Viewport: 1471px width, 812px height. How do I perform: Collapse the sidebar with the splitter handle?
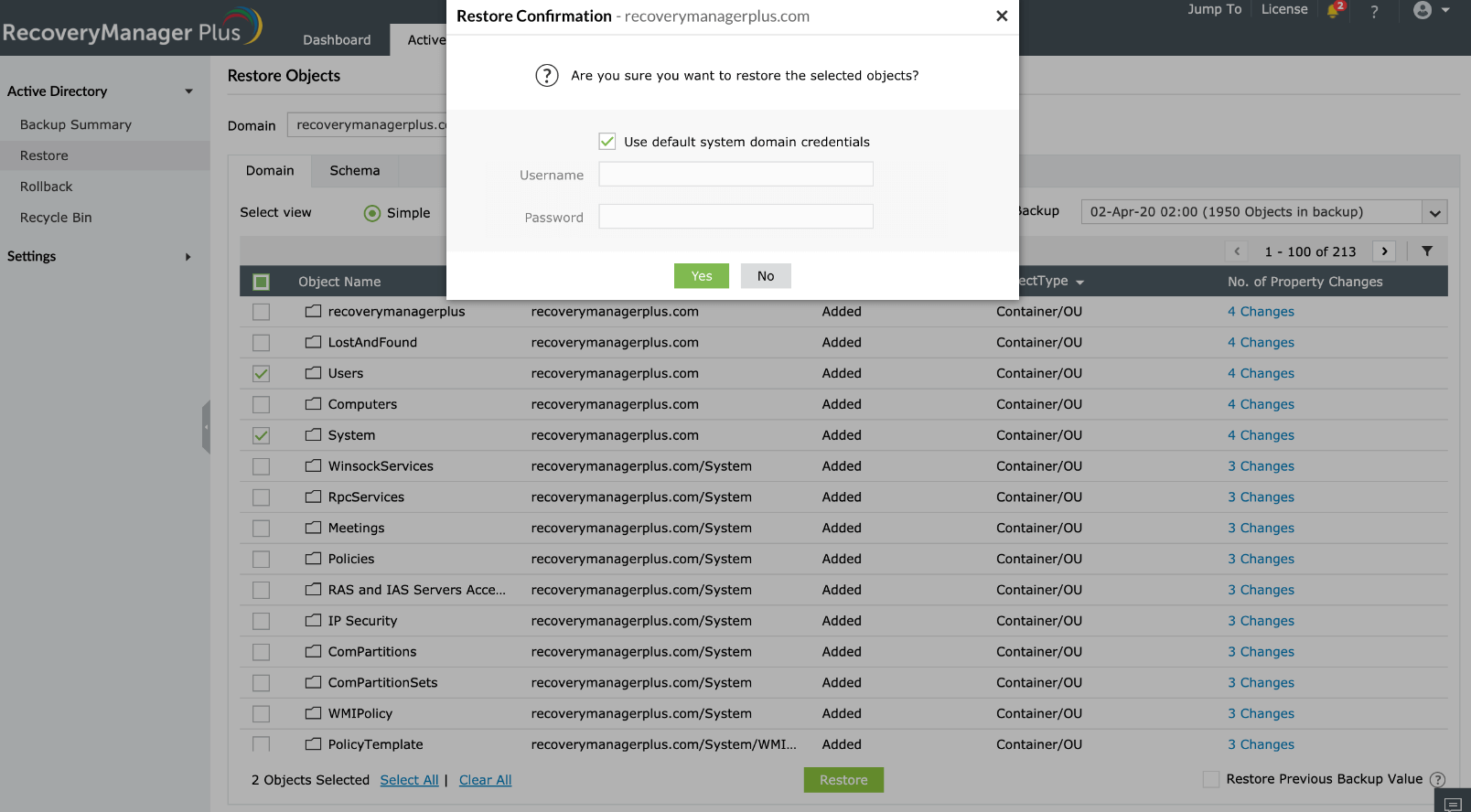click(x=206, y=427)
